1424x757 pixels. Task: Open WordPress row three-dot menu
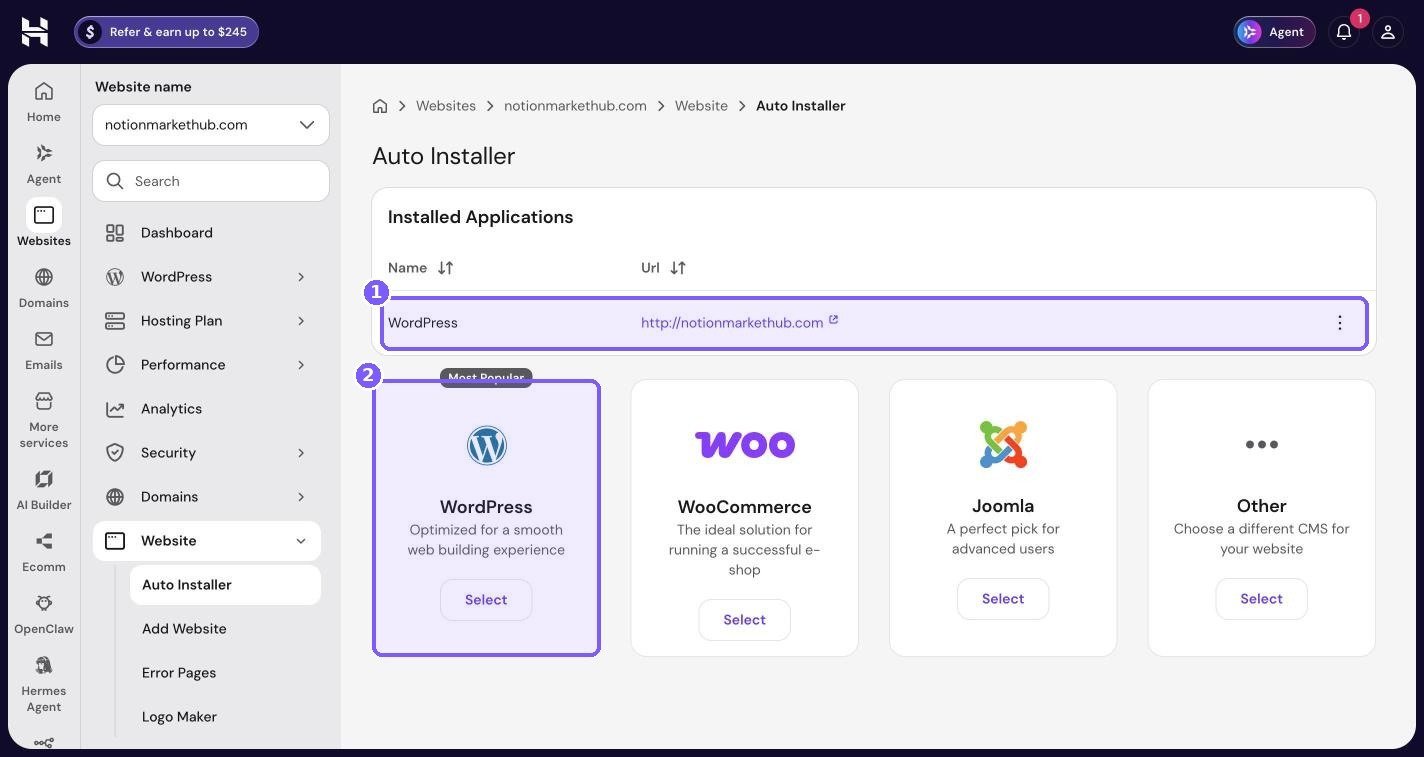point(1340,323)
